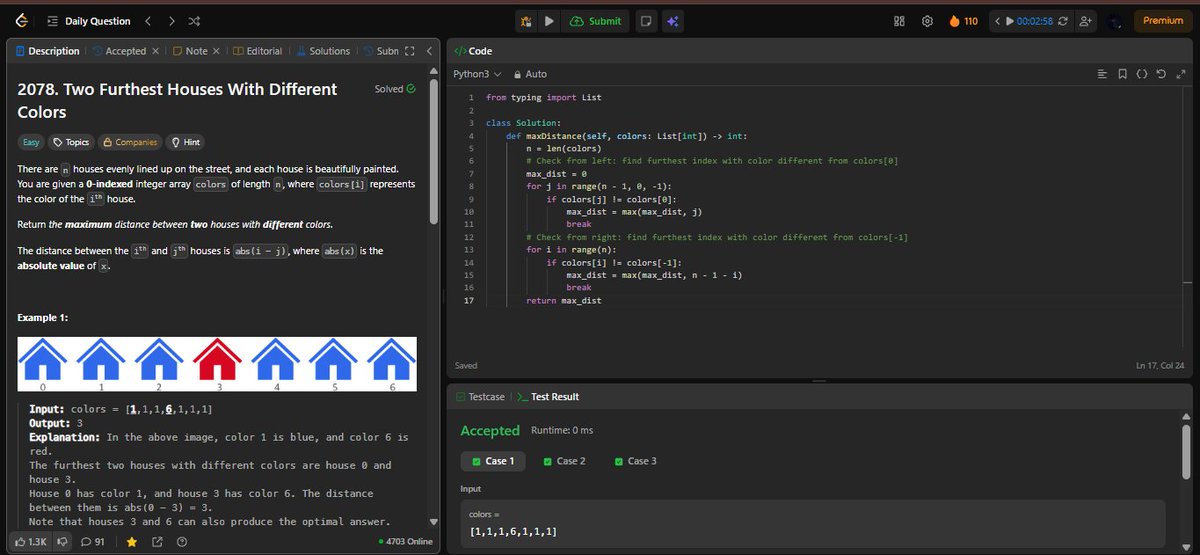Submit the solution
Image resolution: width=1200 pixels, height=555 pixels.
click(596, 21)
